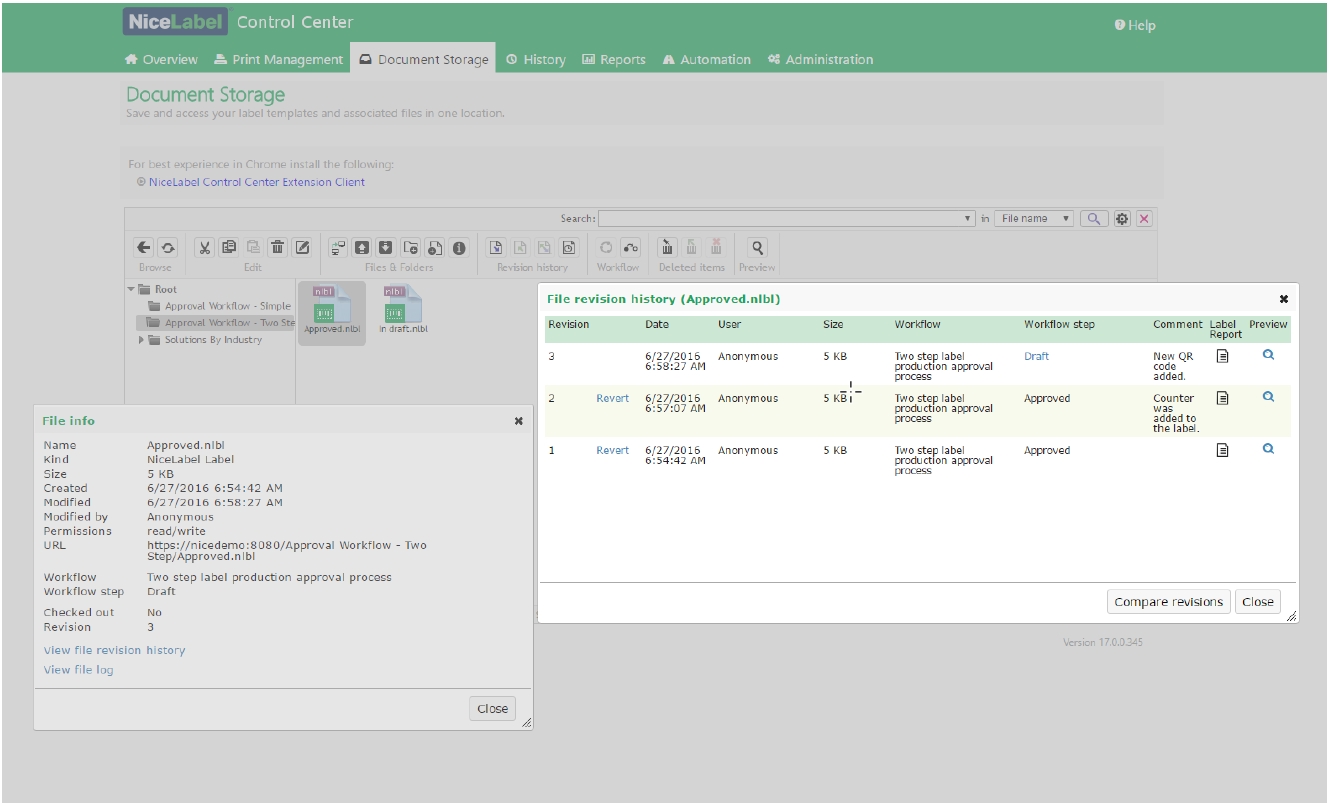The width and height of the screenshot is (1331, 803).
Task: Dismiss File info panel with X icon
Action: 519,422
